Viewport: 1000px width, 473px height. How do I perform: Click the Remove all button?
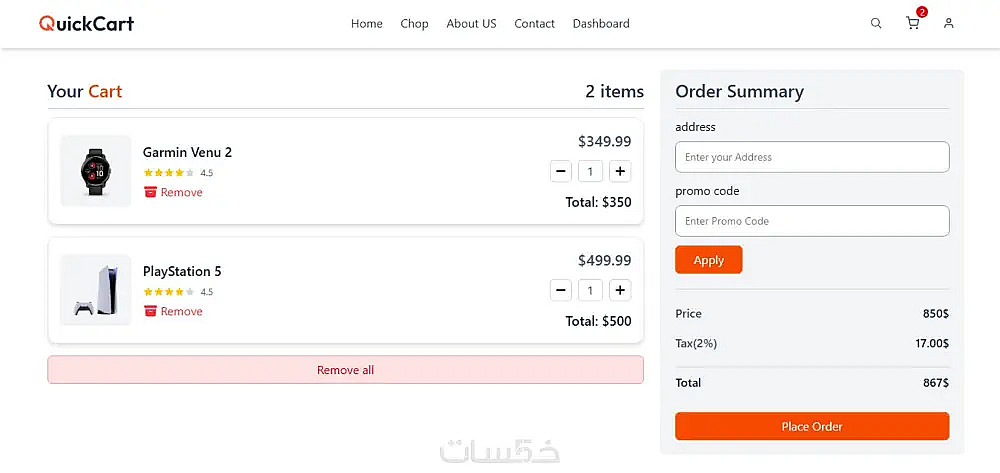pos(345,370)
